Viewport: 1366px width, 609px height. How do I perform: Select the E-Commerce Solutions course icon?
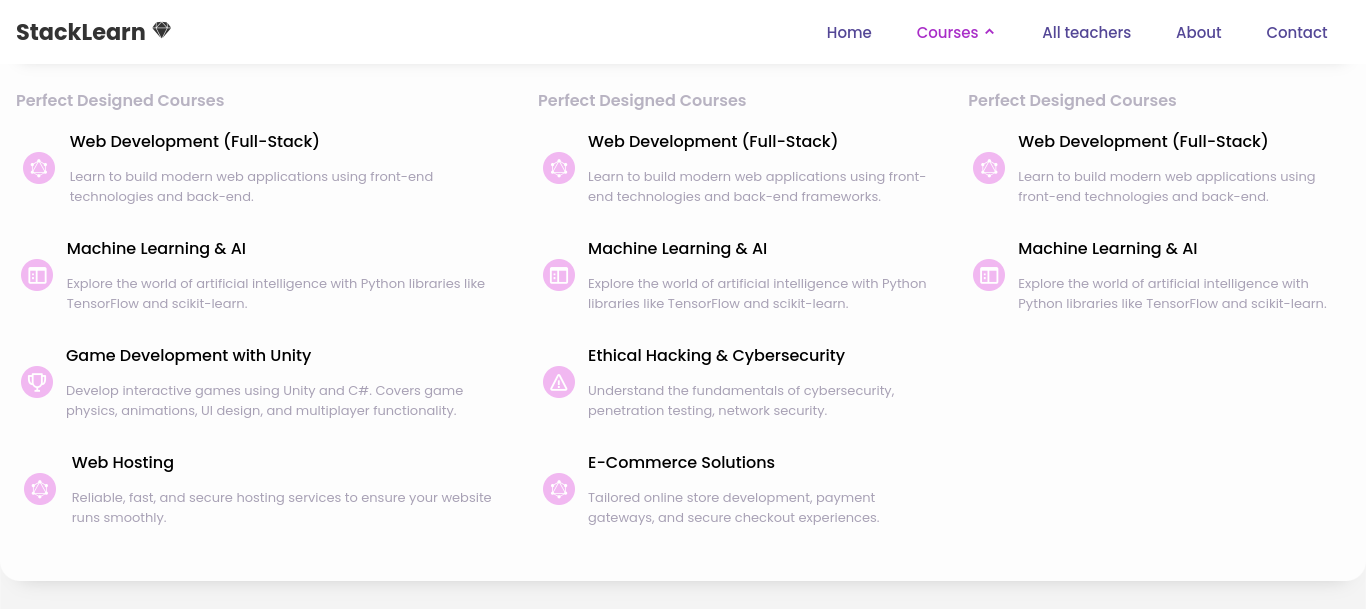point(559,489)
